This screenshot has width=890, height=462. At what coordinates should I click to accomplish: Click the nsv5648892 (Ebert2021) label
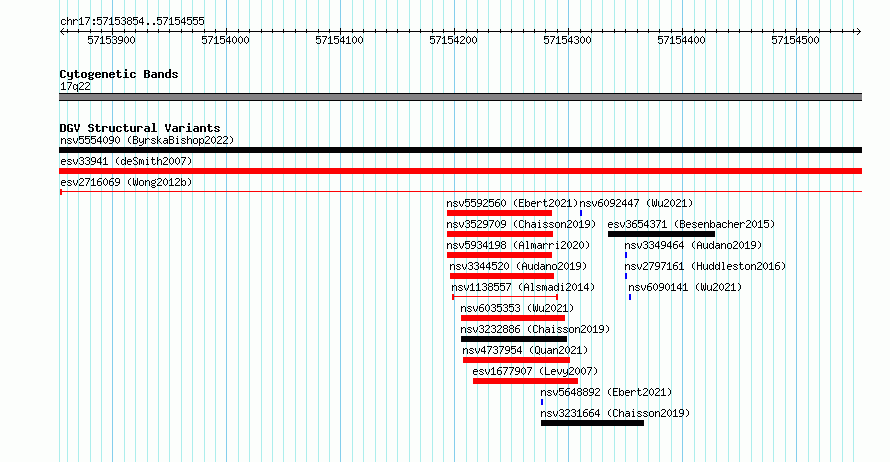[606, 392]
